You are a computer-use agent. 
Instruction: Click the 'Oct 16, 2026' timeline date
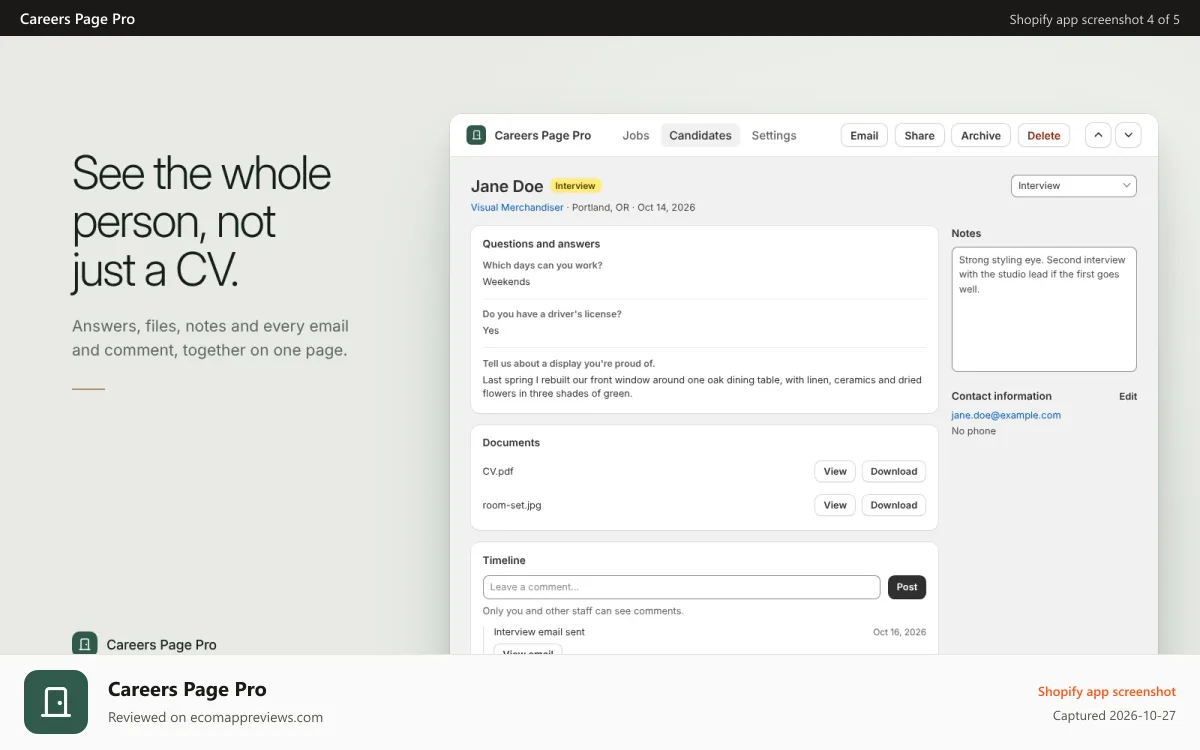(x=899, y=632)
